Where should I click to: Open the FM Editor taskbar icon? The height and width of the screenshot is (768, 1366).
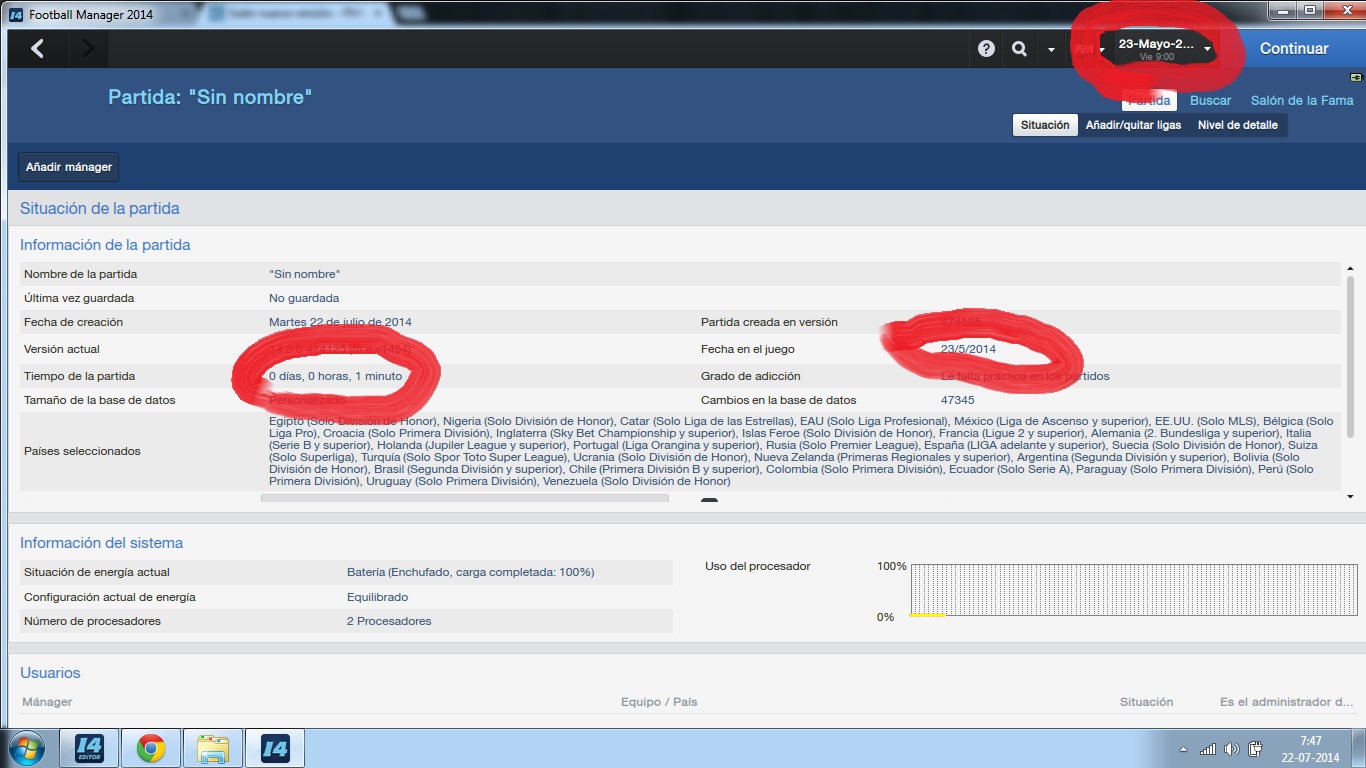pyautogui.click(x=89, y=748)
